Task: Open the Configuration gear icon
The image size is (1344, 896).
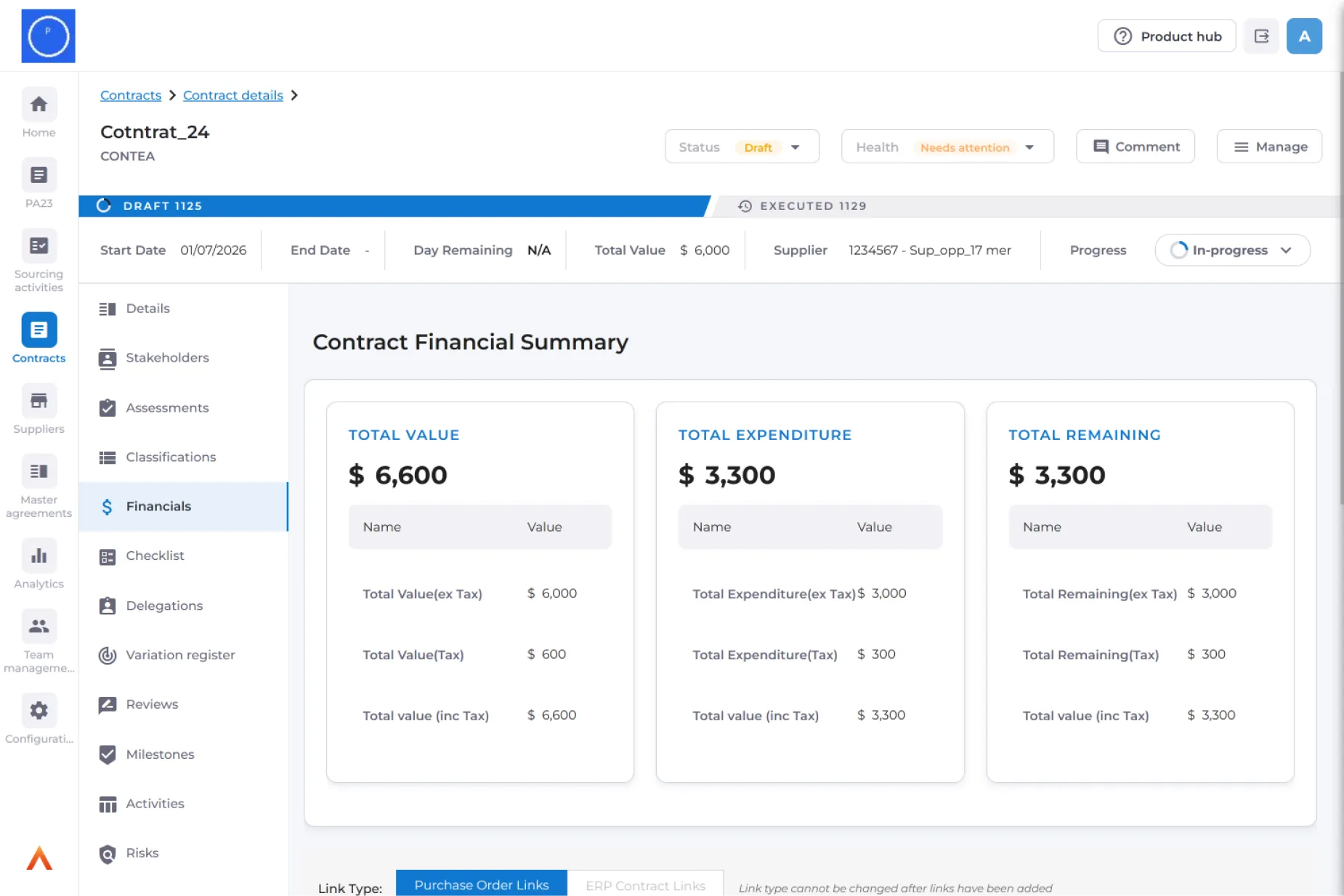Action: (39, 710)
